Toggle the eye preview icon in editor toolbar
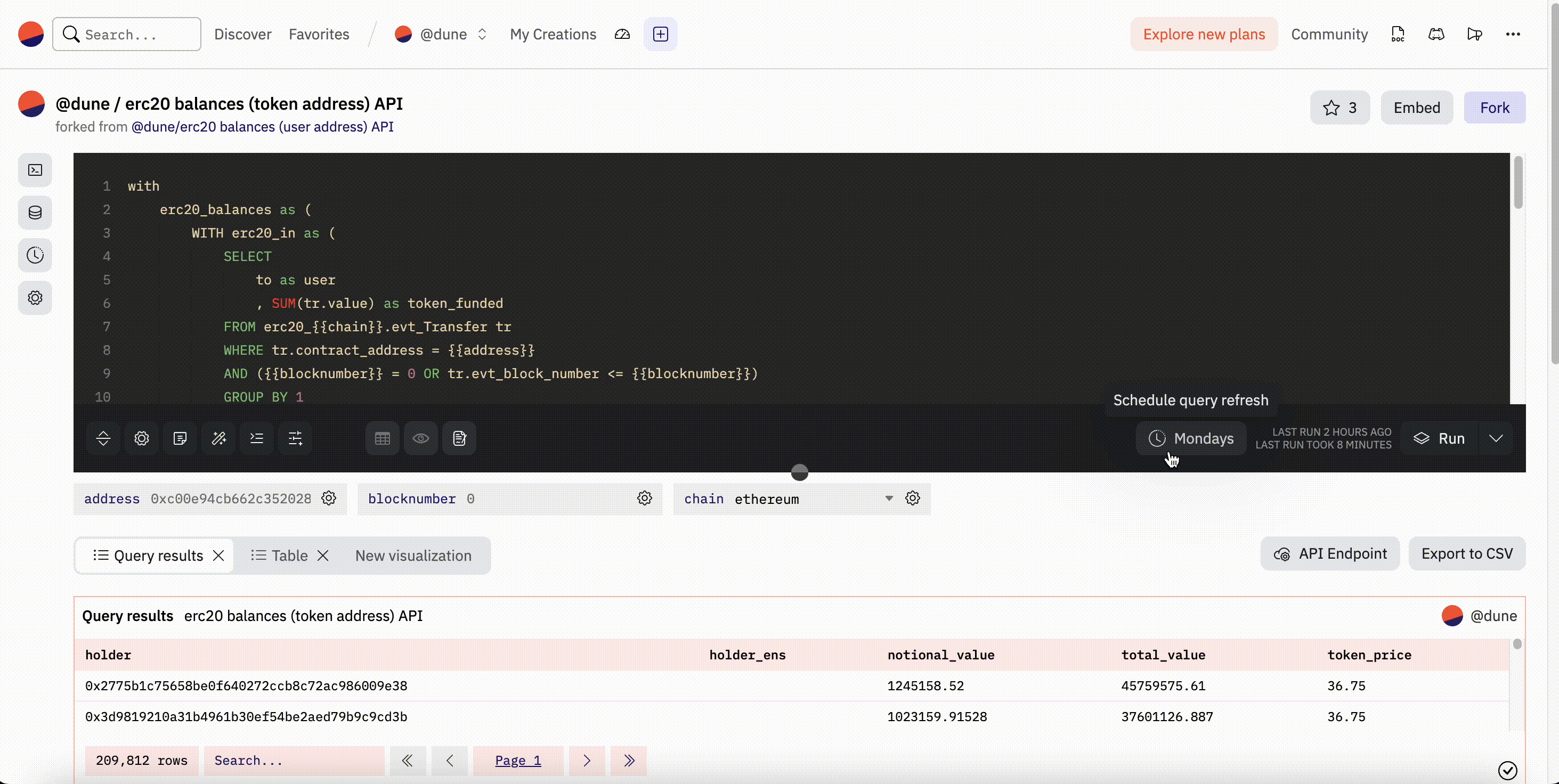Viewport: 1559px width, 784px height. point(420,438)
